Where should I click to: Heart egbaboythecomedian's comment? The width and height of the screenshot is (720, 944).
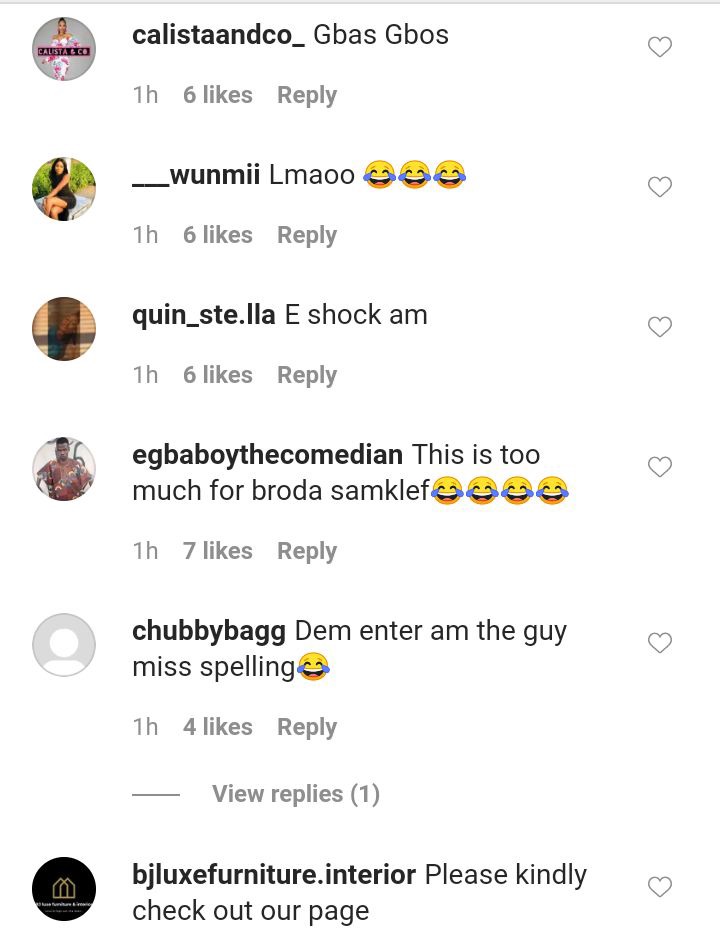pos(659,467)
